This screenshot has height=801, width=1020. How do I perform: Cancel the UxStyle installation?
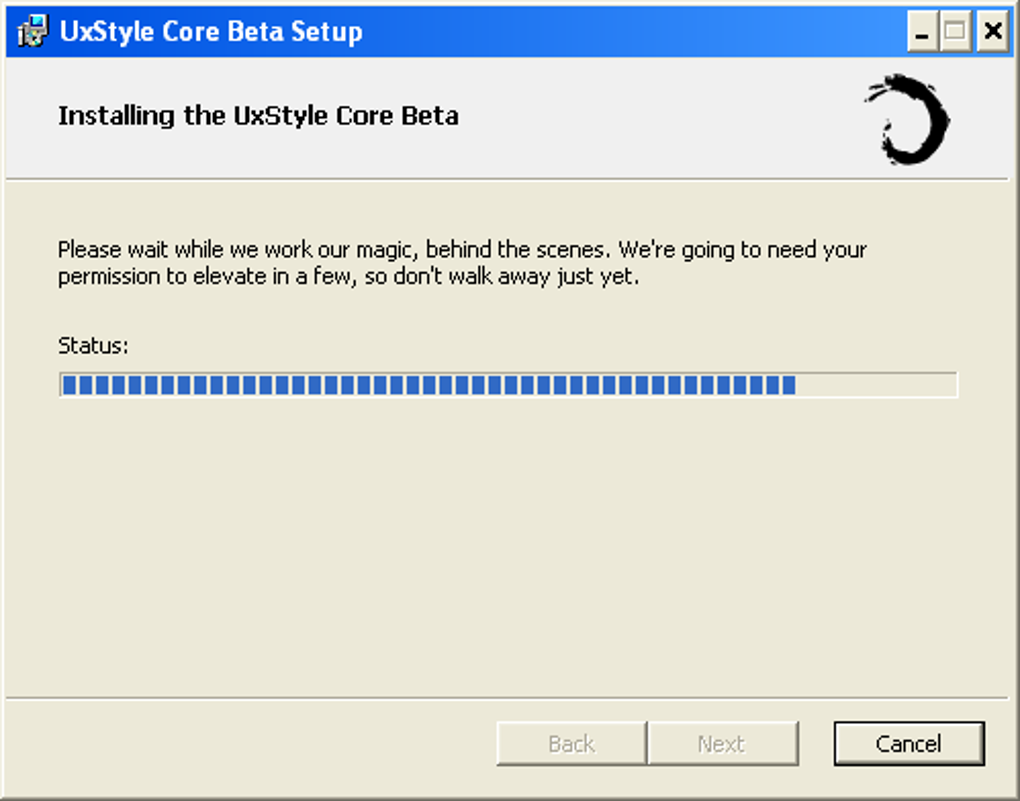(x=909, y=743)
